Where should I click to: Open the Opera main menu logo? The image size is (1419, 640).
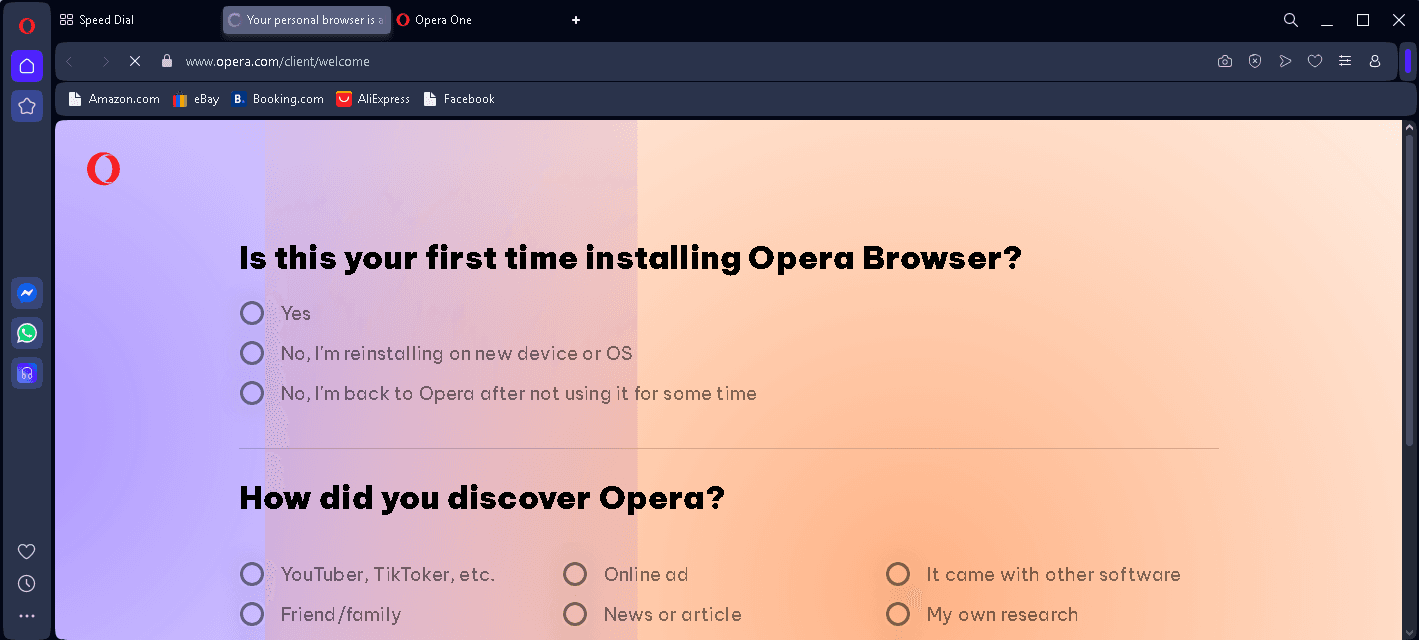(27, 25)
